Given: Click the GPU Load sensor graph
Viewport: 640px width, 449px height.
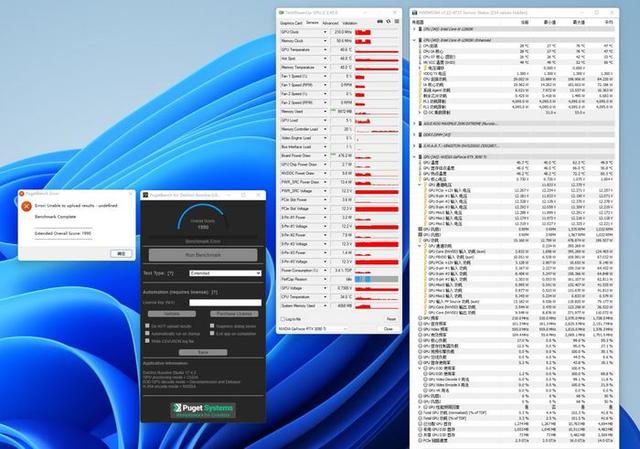Looking at the screenshot, I should tap(376, 120).
